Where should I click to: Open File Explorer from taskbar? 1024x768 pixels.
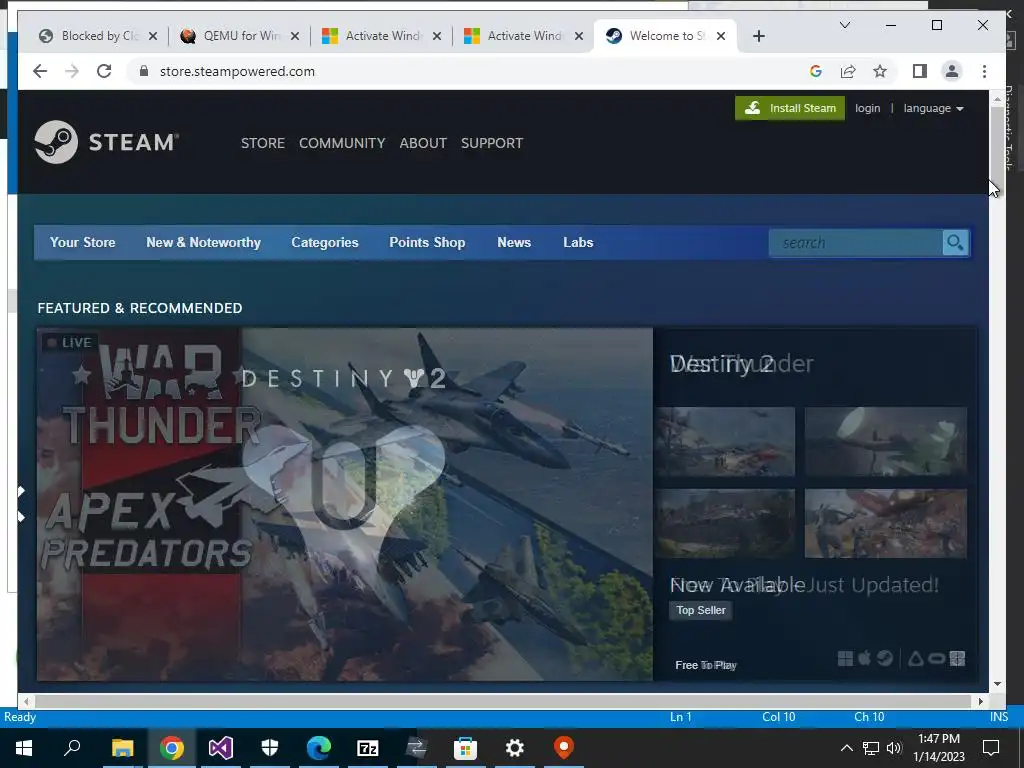(x=122, y=748)
